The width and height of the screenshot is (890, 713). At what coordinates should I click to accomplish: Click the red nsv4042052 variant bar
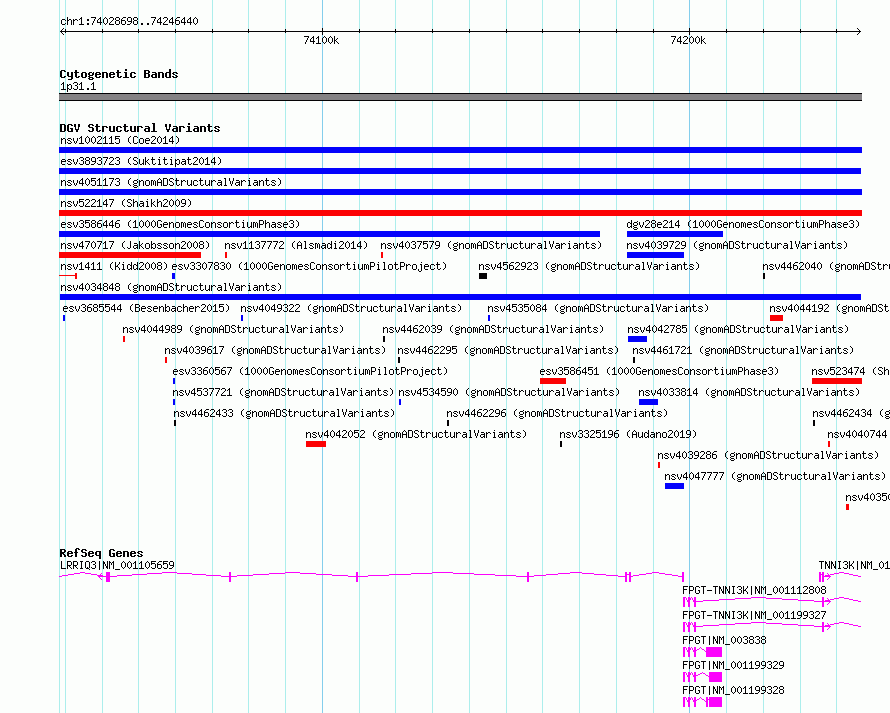tap(316, 444)
